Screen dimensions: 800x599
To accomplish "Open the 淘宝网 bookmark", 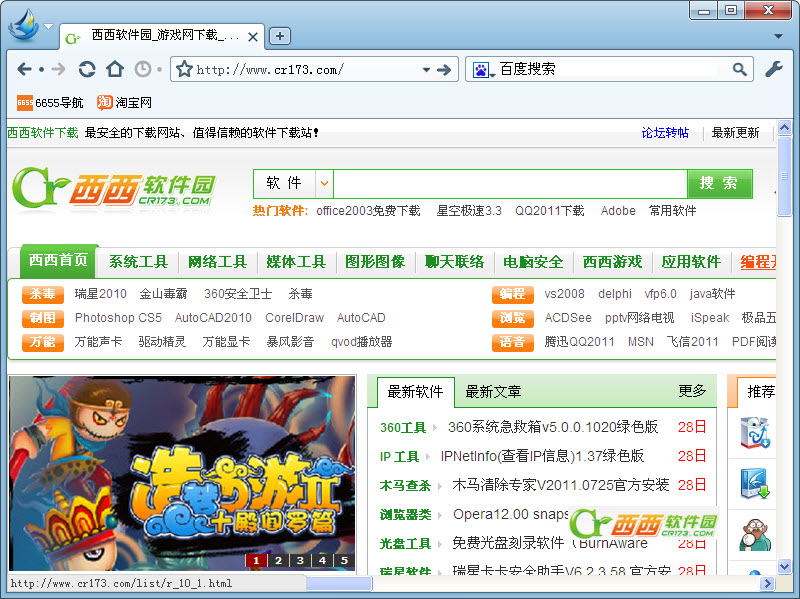I will (124, 103).
